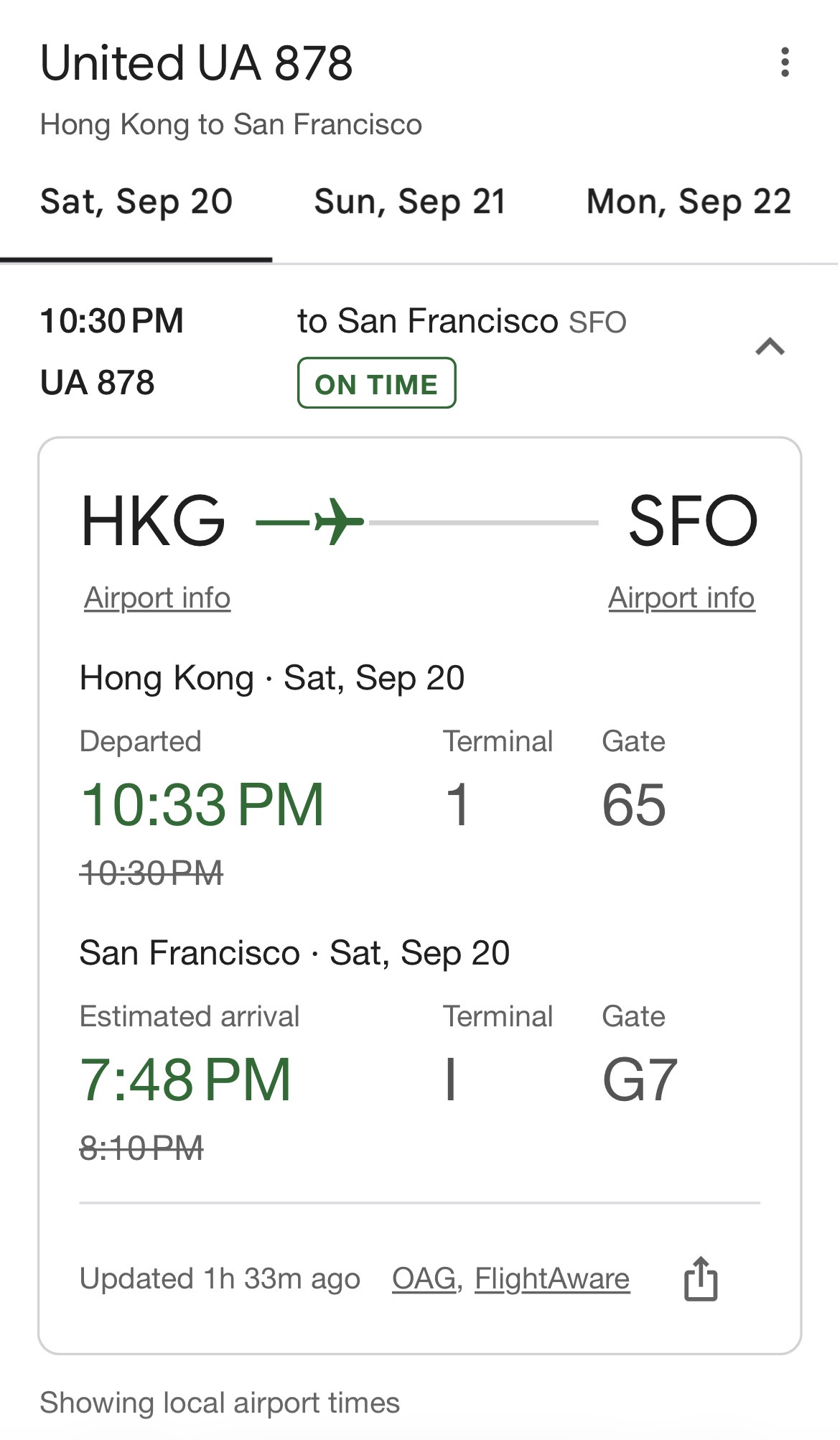Tap the 10:33 PM actual departure time
The height and width of the screenshot is (1440, 840).
202,805
